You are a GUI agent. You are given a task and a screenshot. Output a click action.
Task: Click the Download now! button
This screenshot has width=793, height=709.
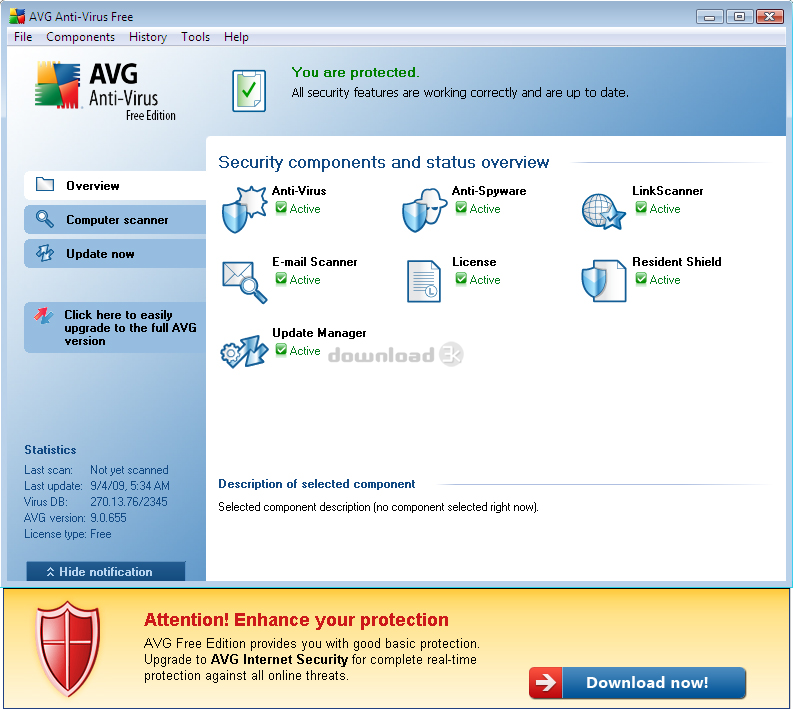pyautogui.click(x=637, y=683)
